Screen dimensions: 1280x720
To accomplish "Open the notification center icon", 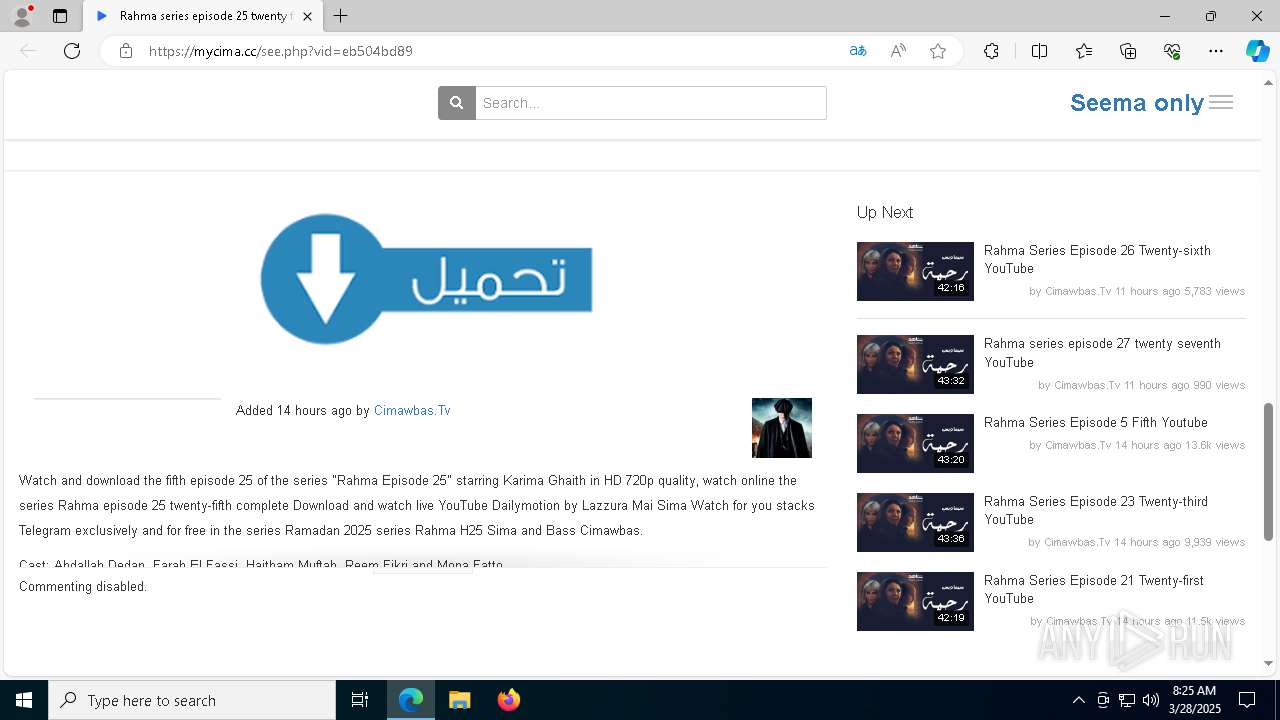I will click(x=1247, y=700).
